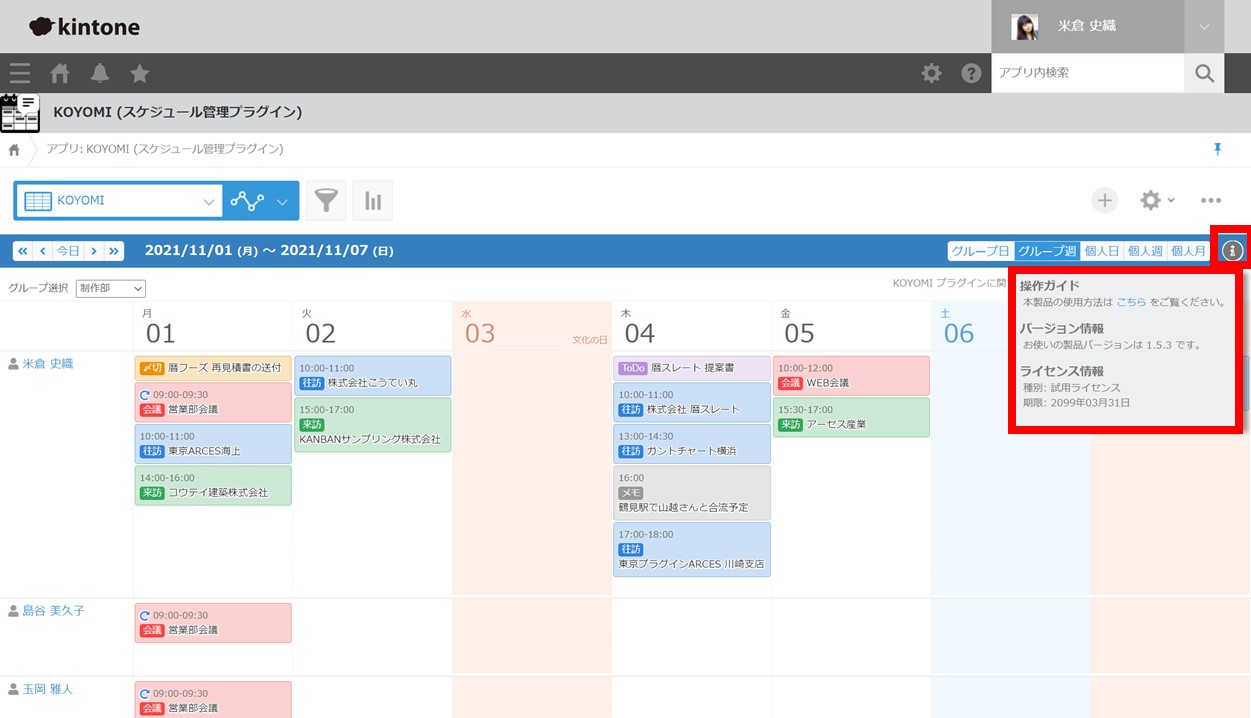Open 玉岡 雅人's calendar row link

pyautogui.click(x=47, y=689)
